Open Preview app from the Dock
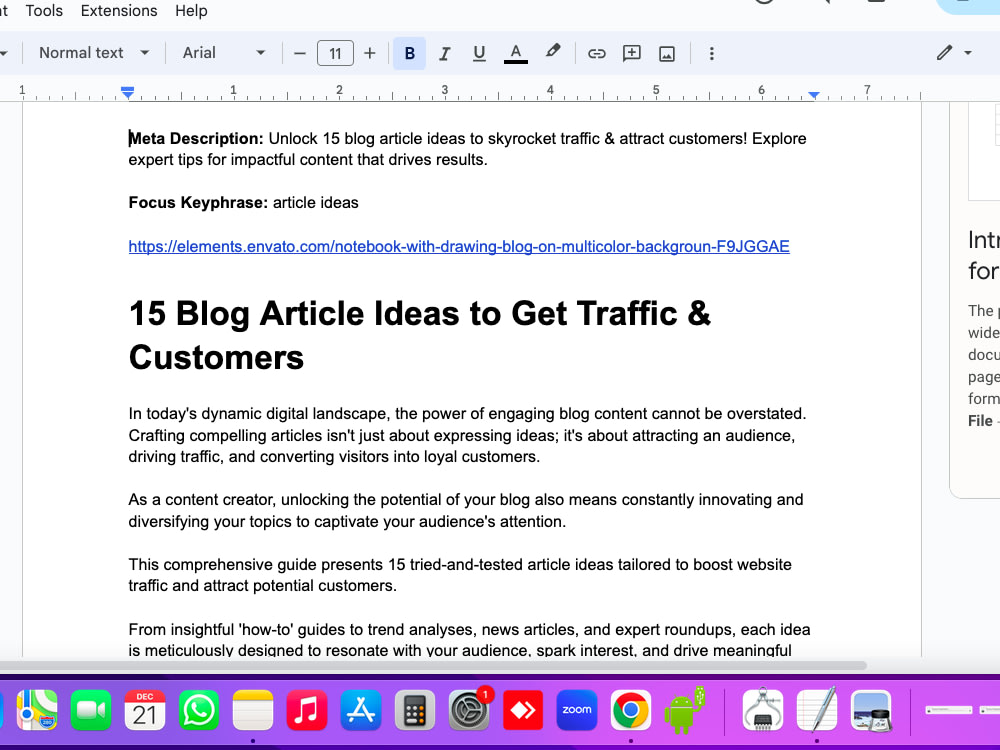1000x750 pixels. pos(871,710)
